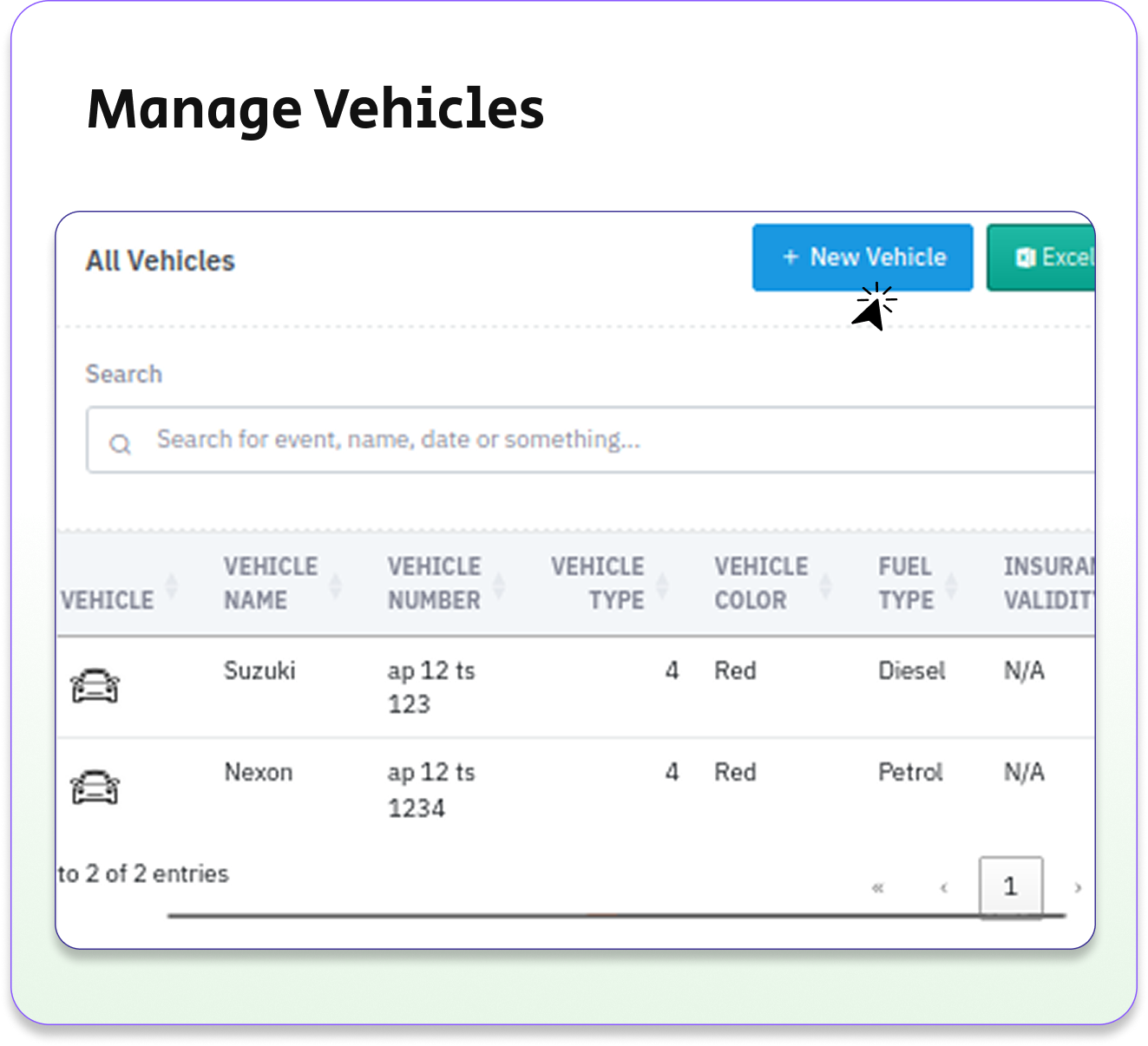Go to the first page with double chevron
This screenshot has height=1046, width=1148.
877,887
